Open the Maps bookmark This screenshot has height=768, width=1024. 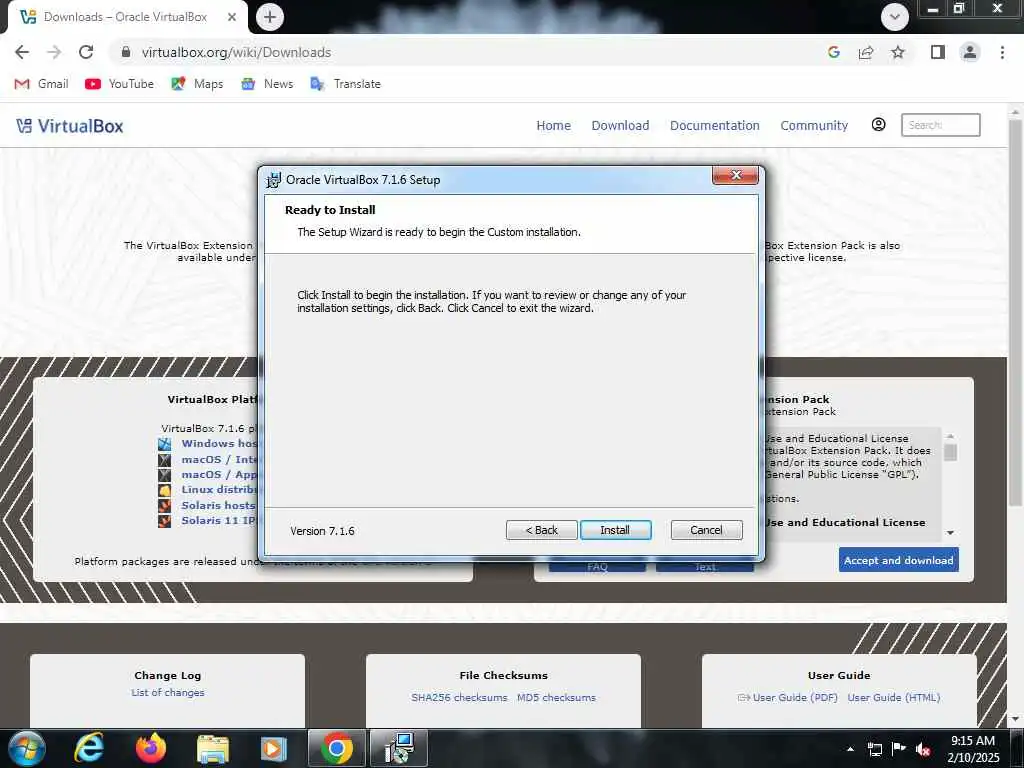tap(197, 84)
